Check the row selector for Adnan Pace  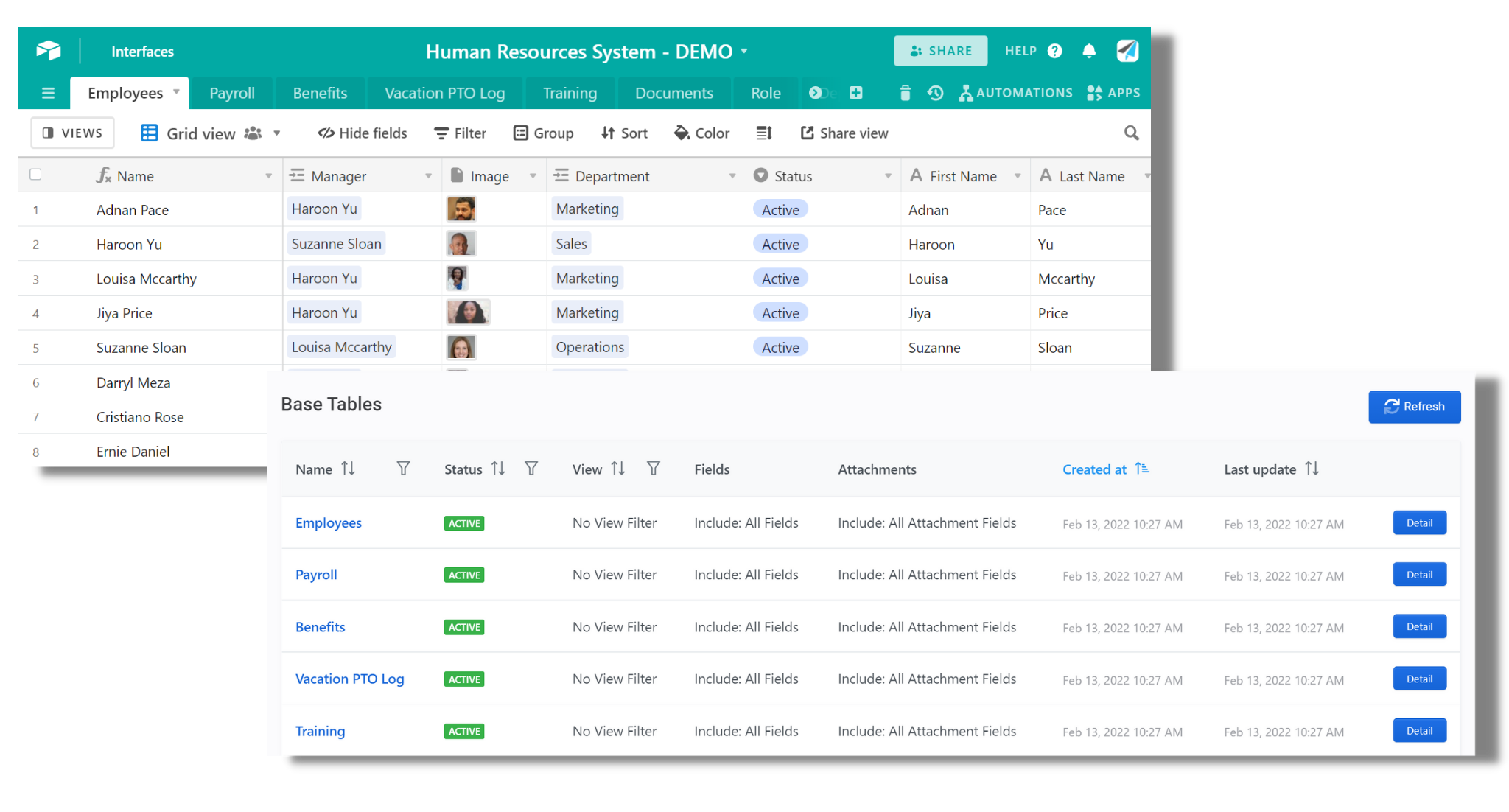35,210
